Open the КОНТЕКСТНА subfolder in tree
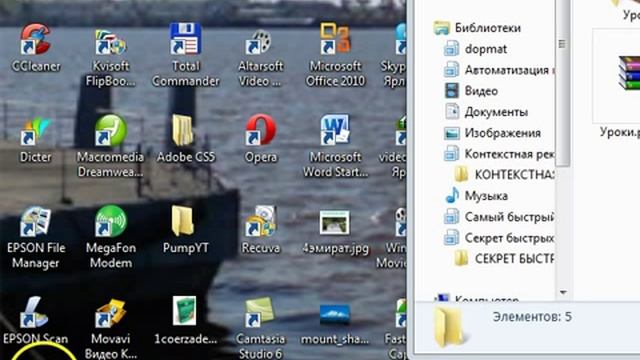Viewport: 640px width, 360px height. tap(504, 175)
